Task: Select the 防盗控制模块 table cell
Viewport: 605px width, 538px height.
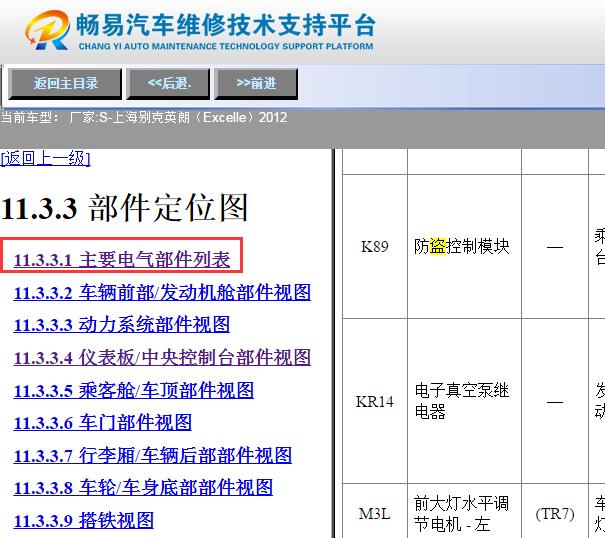Action: point(464,247)
